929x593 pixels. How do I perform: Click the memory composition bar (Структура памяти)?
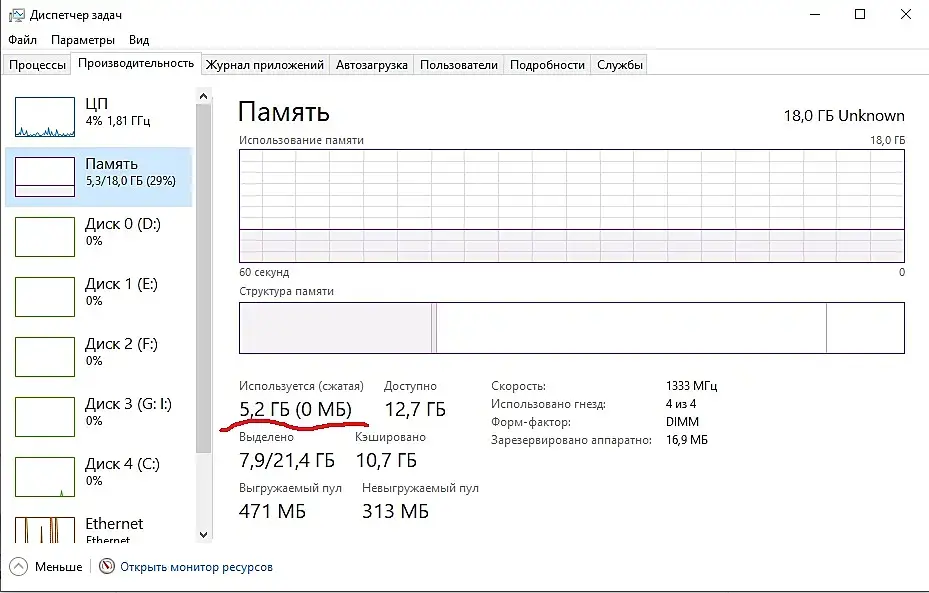[x=571, y=328]
